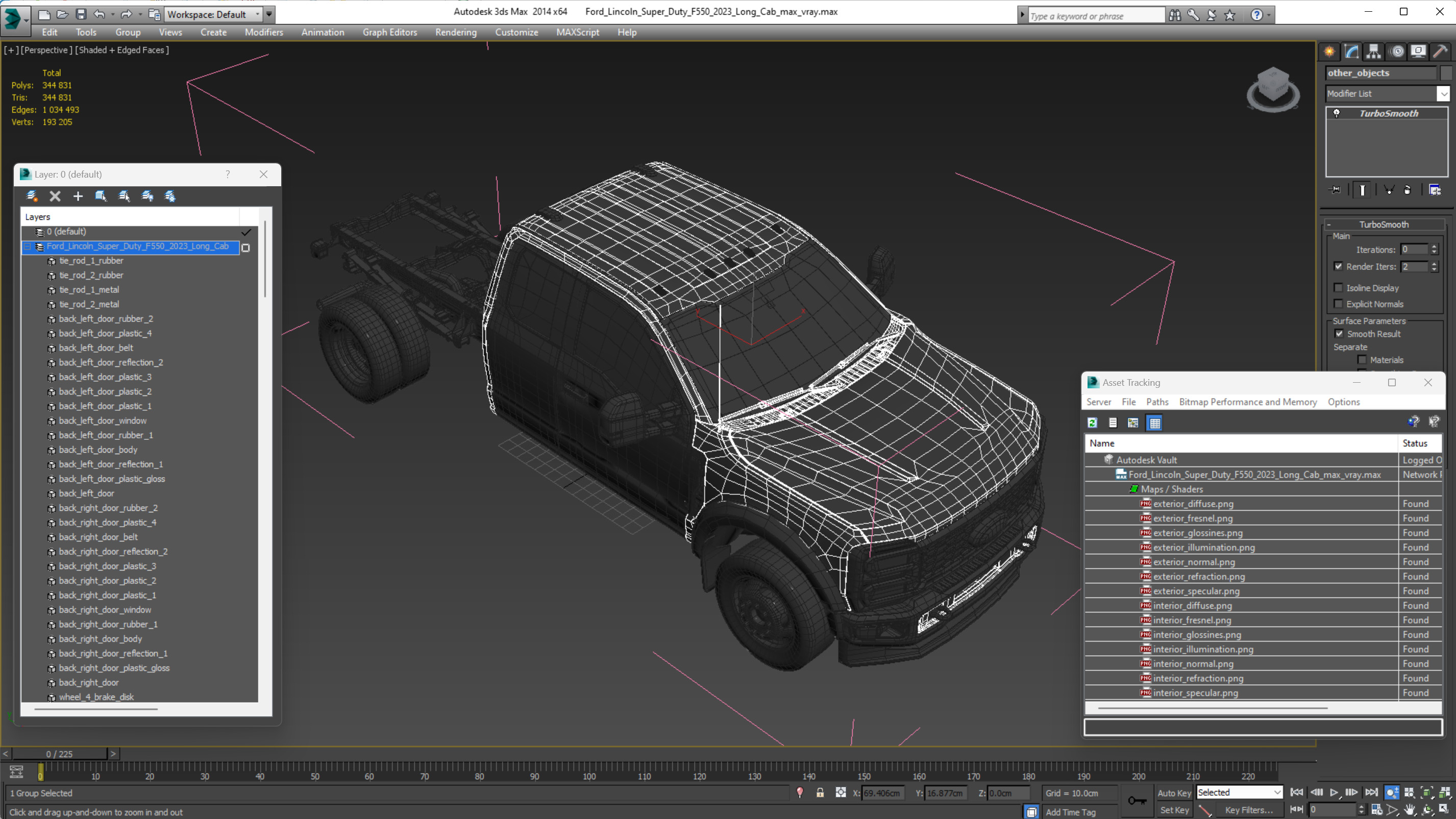1456x819 pixels.
Task: Click the Save File icon in quick access toolbar
Action: [x=81, y=14]
